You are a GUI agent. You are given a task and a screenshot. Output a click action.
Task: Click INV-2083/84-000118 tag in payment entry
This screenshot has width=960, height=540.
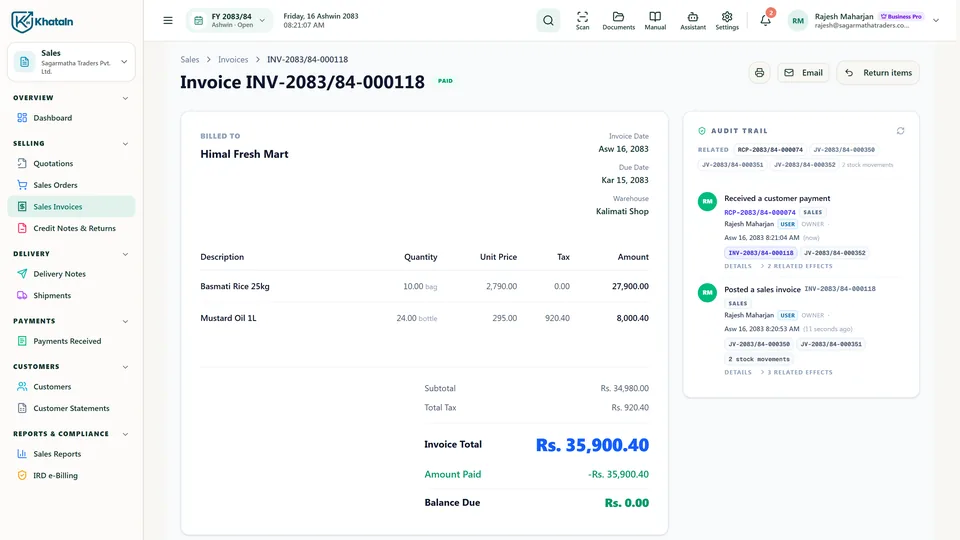760,253
